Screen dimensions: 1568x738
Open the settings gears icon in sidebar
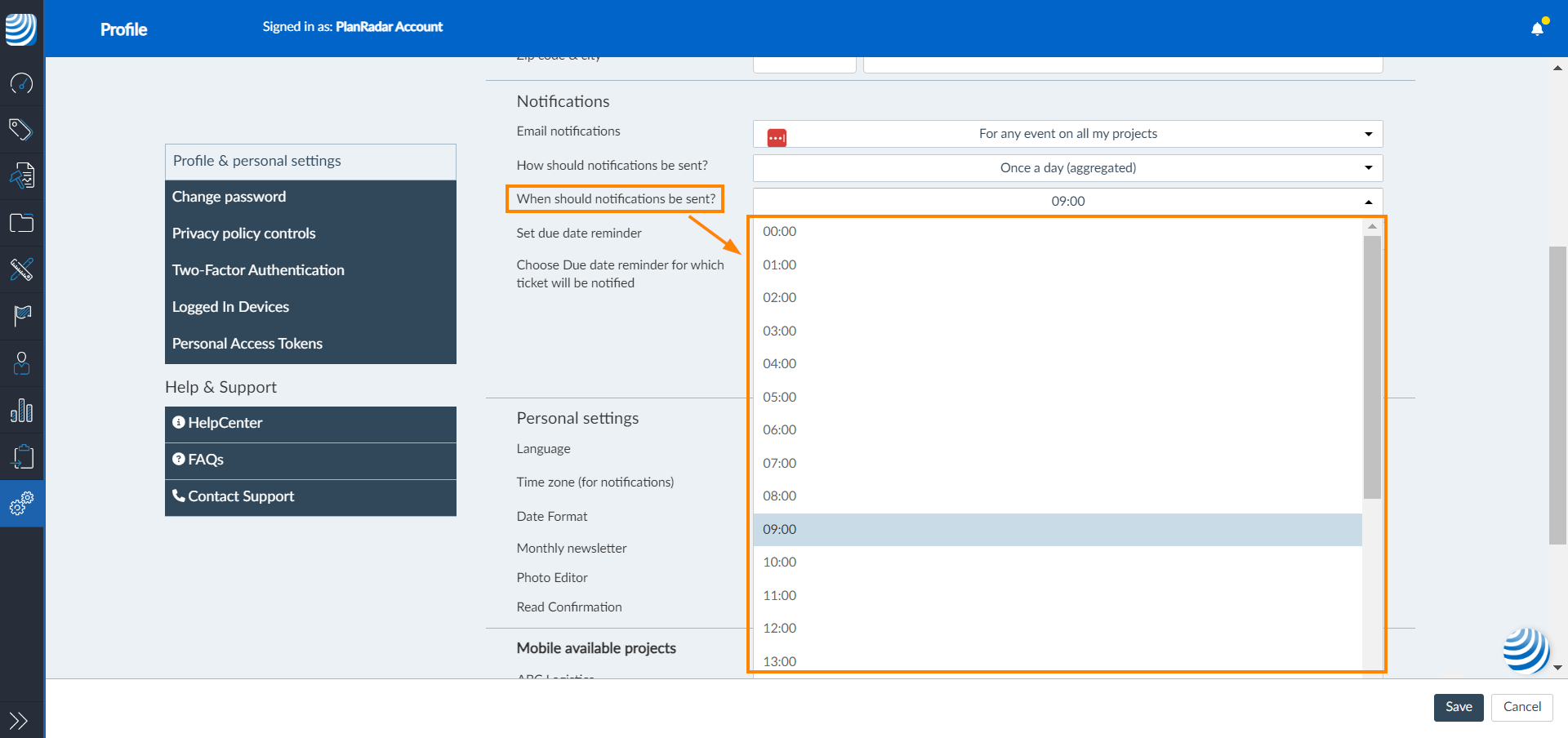click(21, 504)
